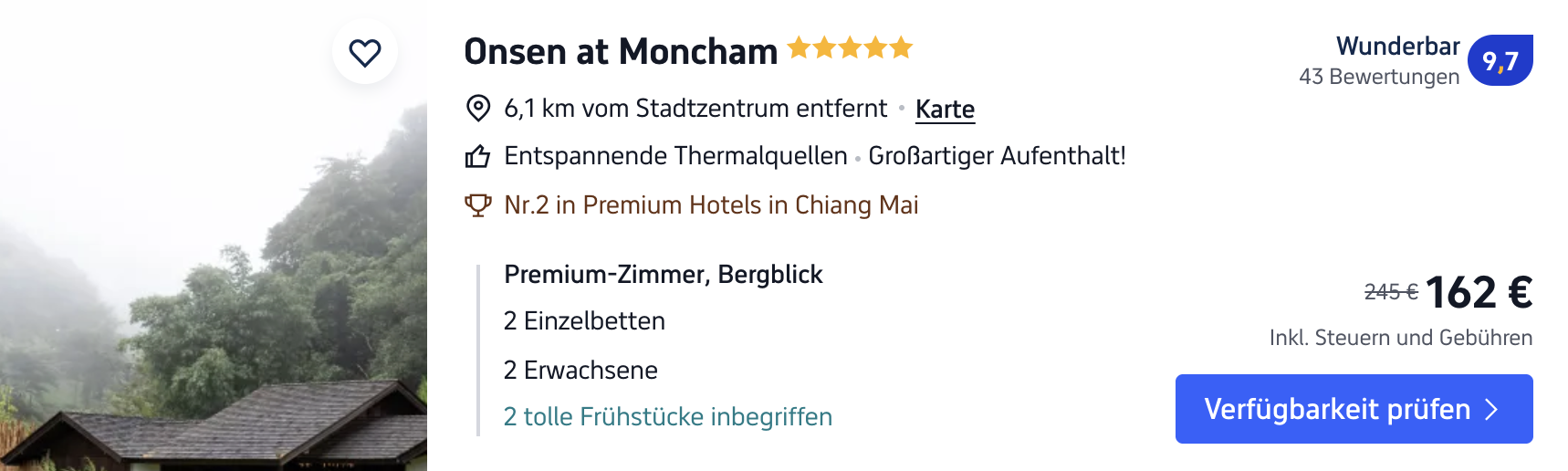Screen dimensions: 1568x471
Task: Click the 9,7 rating score badge
Action: tap(1500, 61)
